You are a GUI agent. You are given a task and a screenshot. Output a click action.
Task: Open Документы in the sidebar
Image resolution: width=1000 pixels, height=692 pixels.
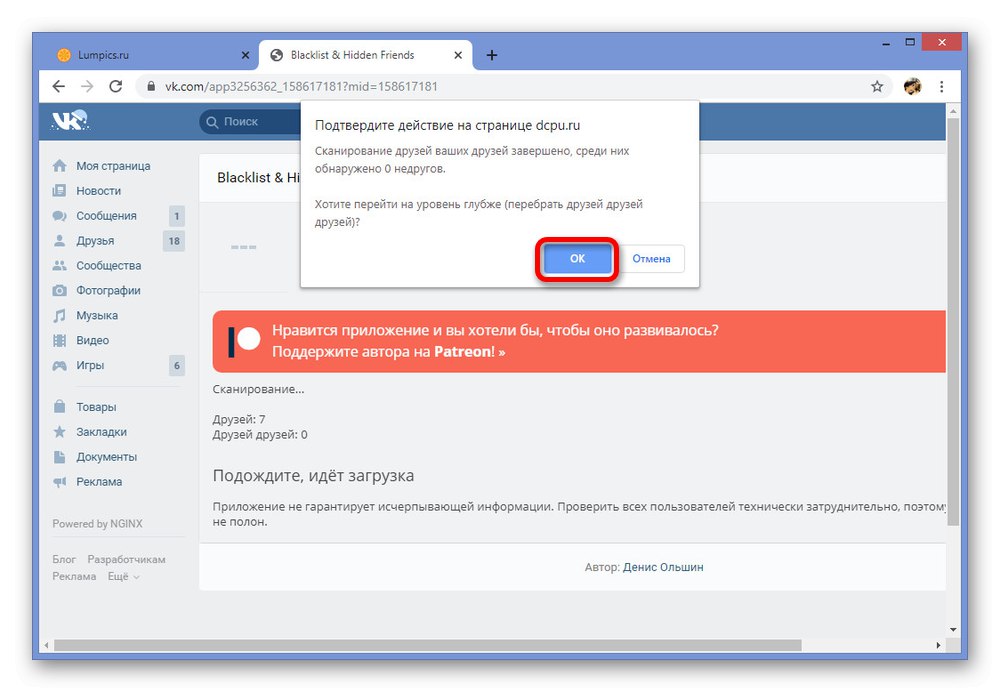pos(107,457)
